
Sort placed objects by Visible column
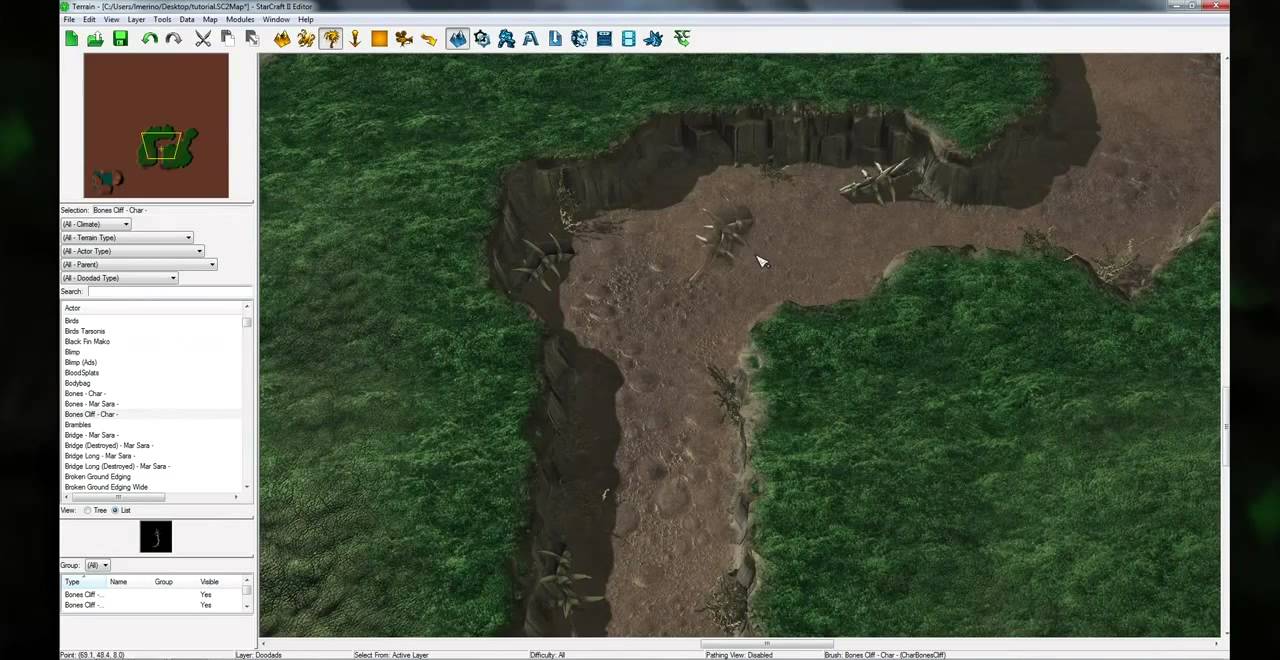pos(220,582)
